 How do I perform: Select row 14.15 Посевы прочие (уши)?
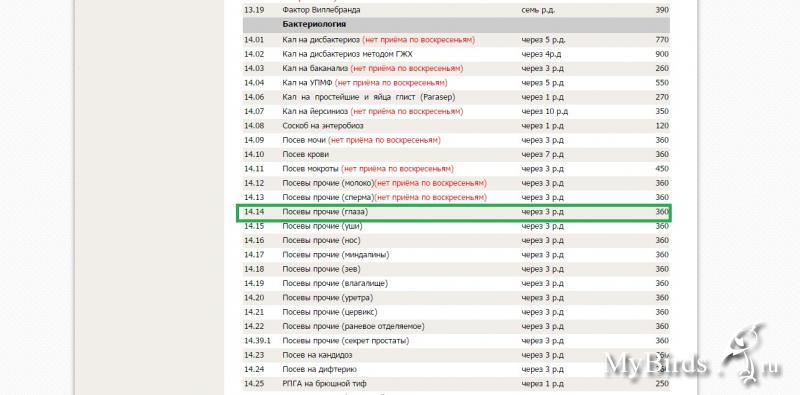click(x=456, y=226)
